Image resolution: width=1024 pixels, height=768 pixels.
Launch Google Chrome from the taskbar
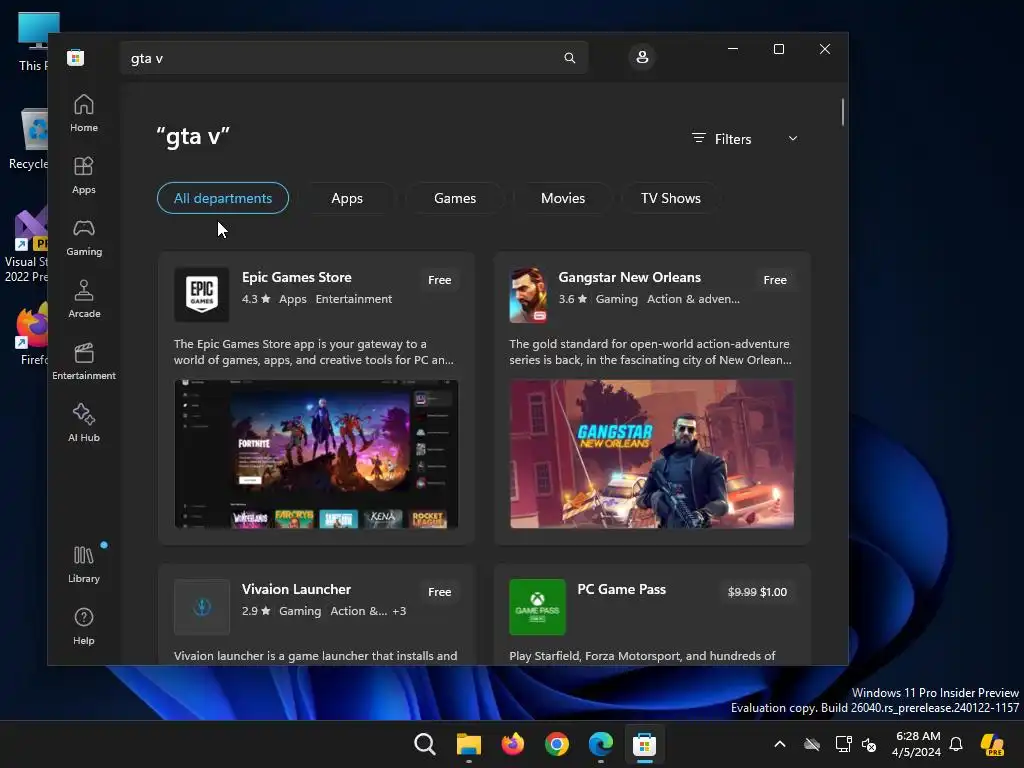click(x=557, y=744)
